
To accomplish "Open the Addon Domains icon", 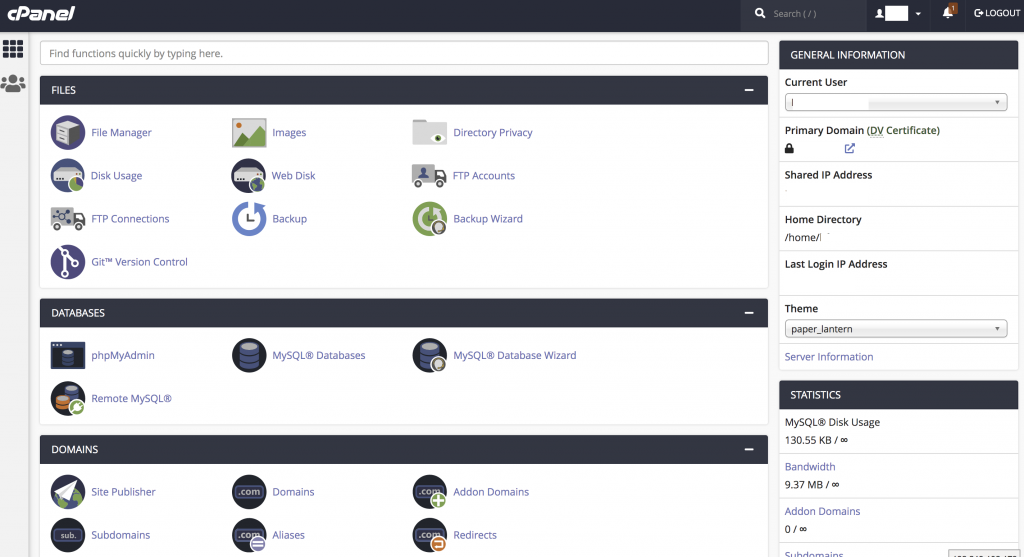I will (x=430, y=492).
